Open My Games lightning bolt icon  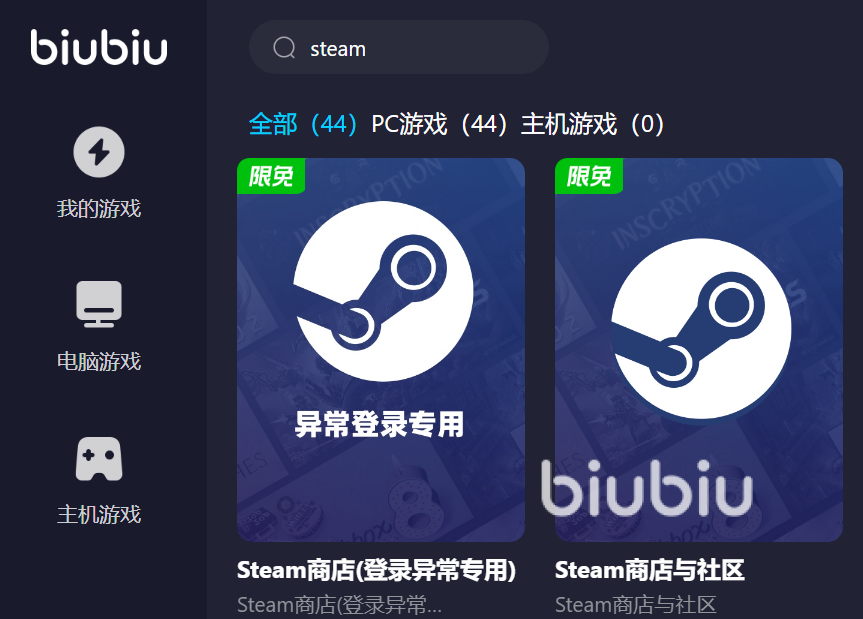99,152
